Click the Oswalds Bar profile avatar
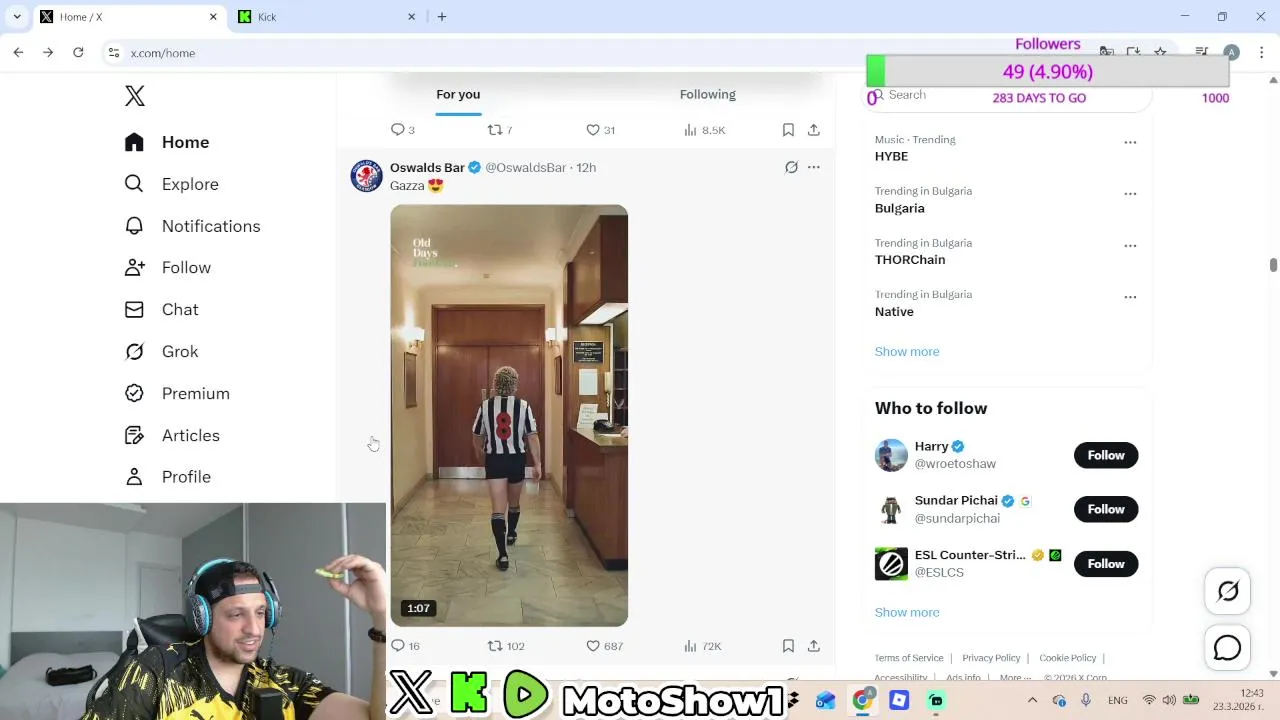 366,175
